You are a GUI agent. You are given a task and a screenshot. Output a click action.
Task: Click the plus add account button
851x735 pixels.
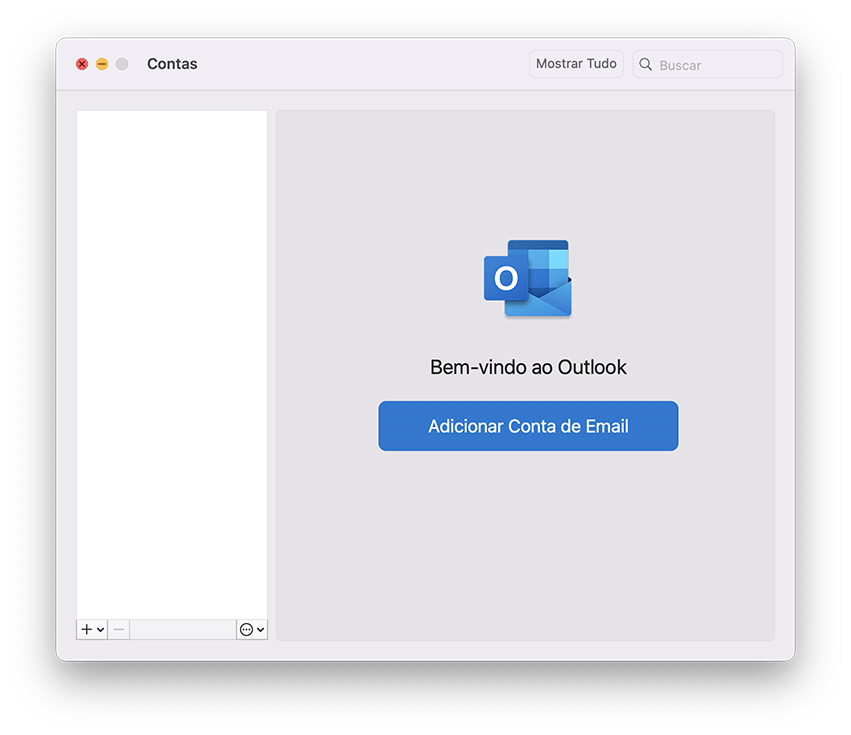pos(87,629)
